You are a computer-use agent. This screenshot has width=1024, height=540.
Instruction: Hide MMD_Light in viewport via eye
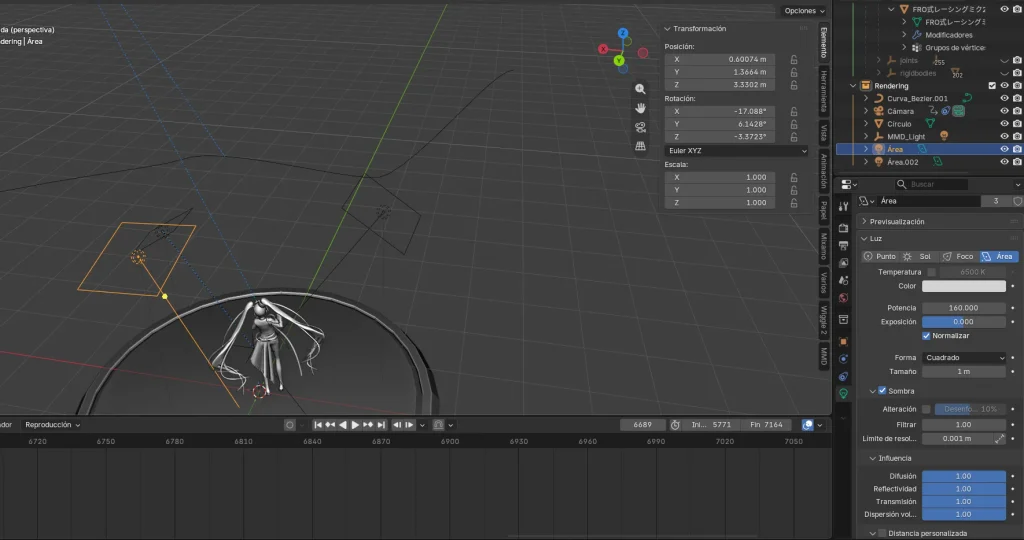point(1004,136)
